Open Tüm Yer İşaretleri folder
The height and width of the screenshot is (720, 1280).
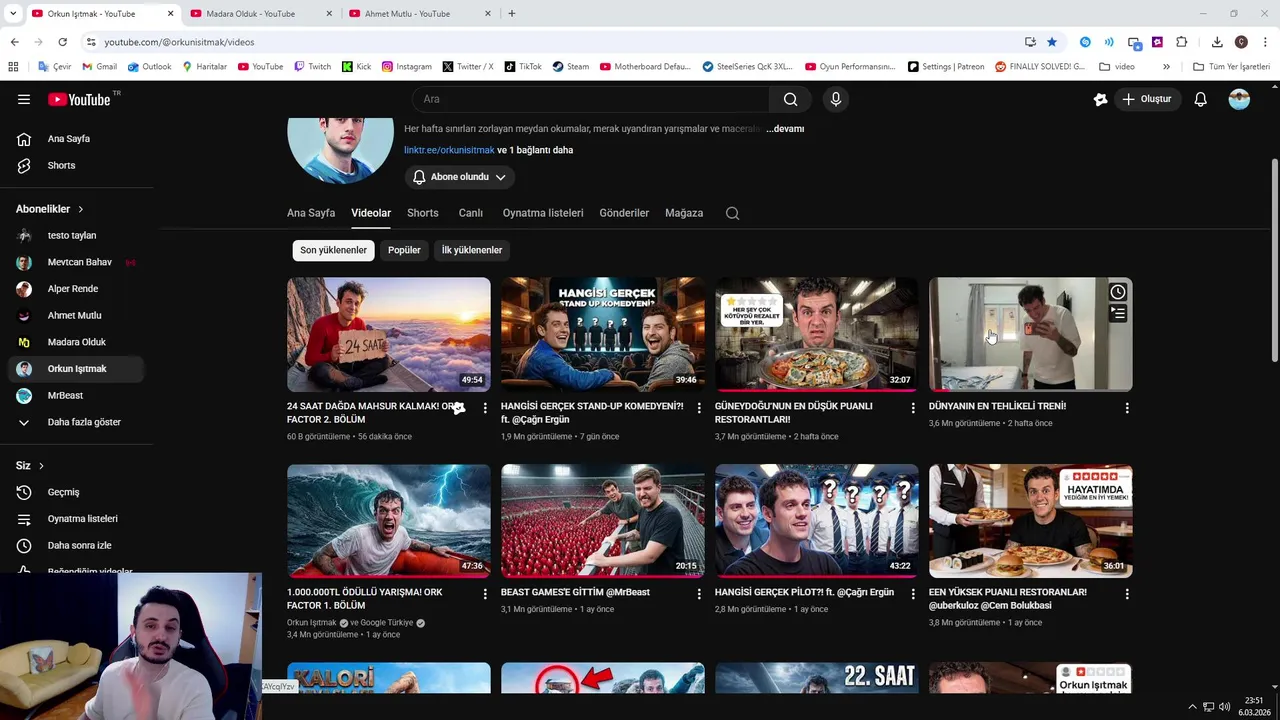(1231, 67)
